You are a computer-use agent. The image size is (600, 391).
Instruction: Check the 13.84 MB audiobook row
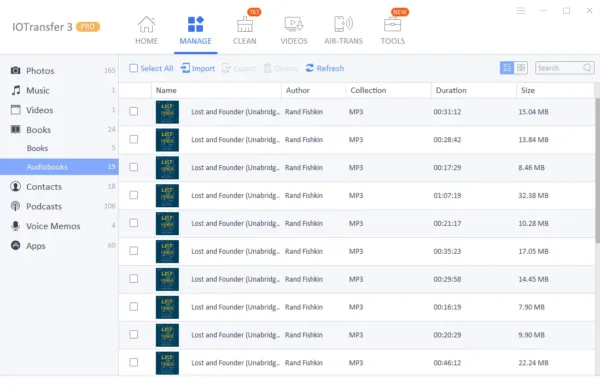point(134,139)
